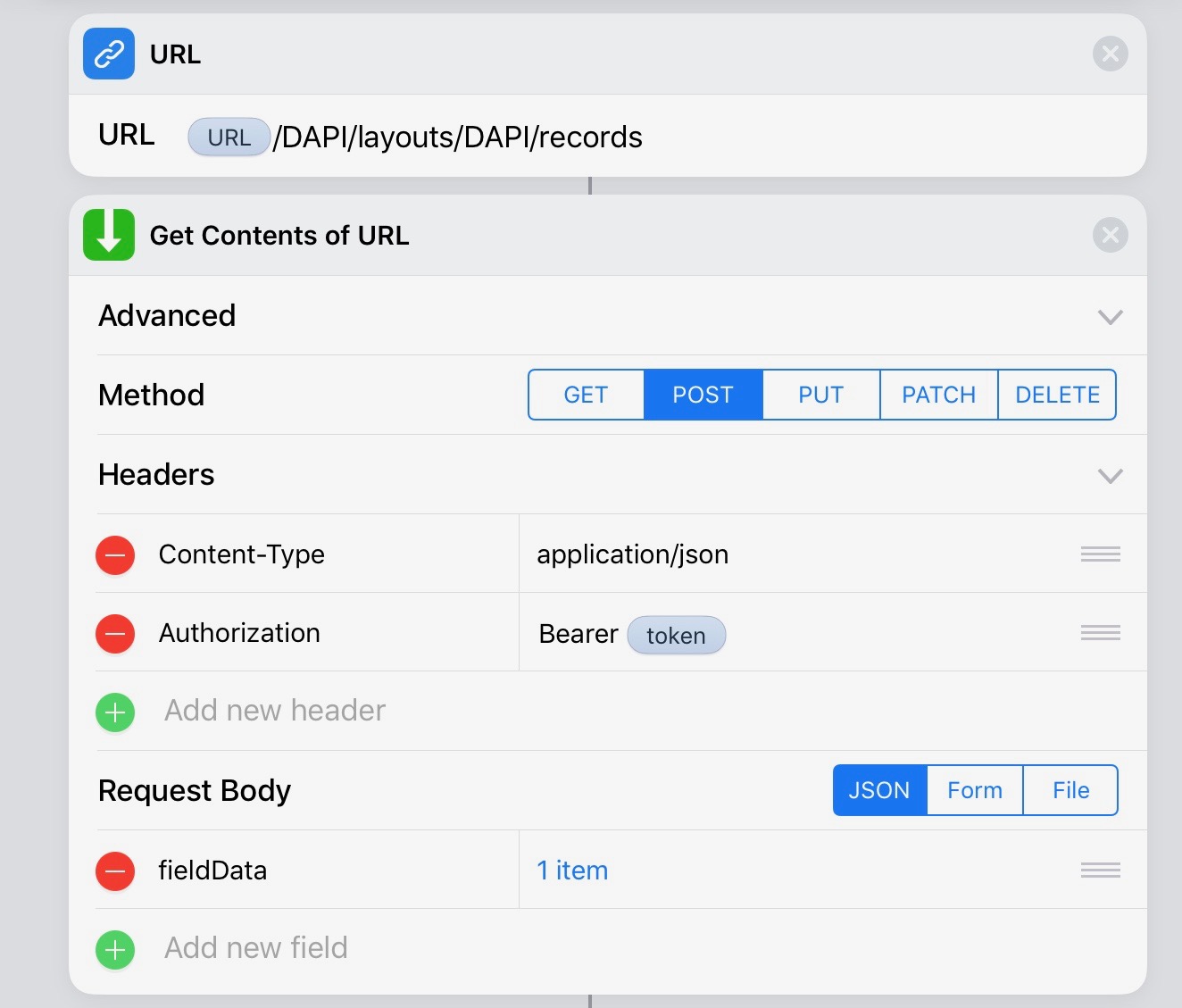Tap green plus beside Add new field
The height and width of the screenshot is (1008, 1182).
point(115,949)
